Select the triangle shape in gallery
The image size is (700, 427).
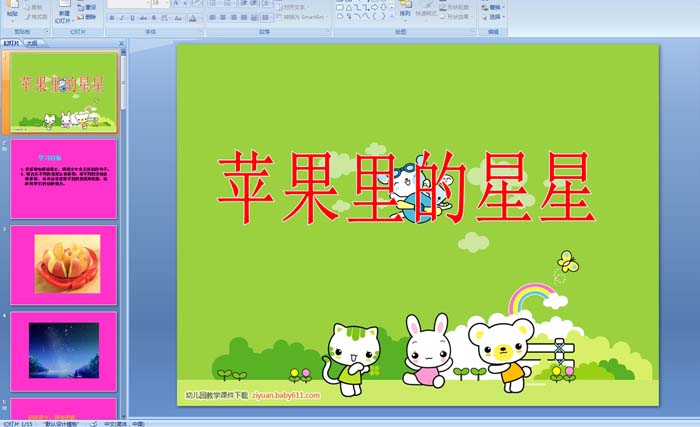coord(349,8)
